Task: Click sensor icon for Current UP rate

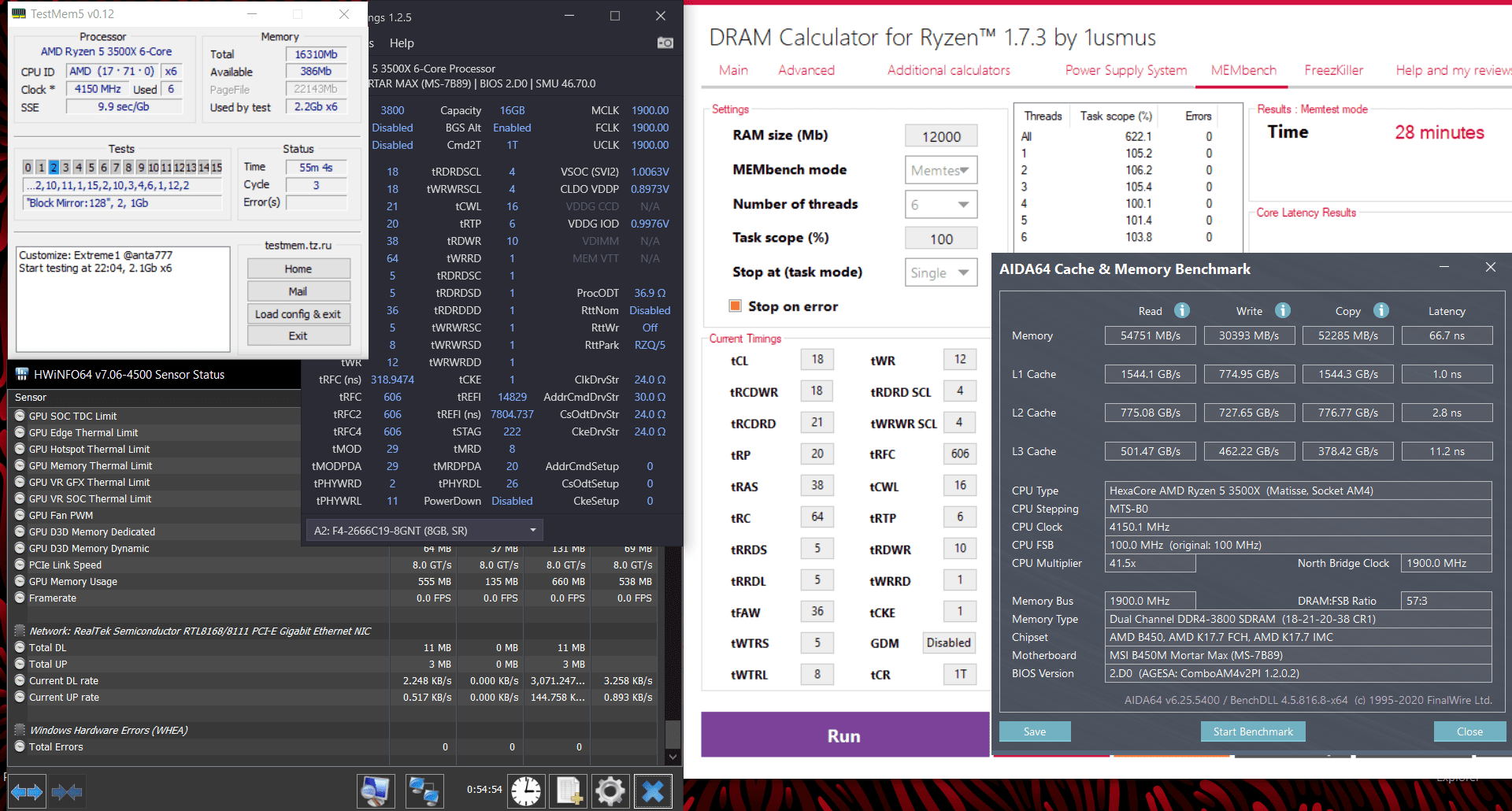Action: pos(20,697)
